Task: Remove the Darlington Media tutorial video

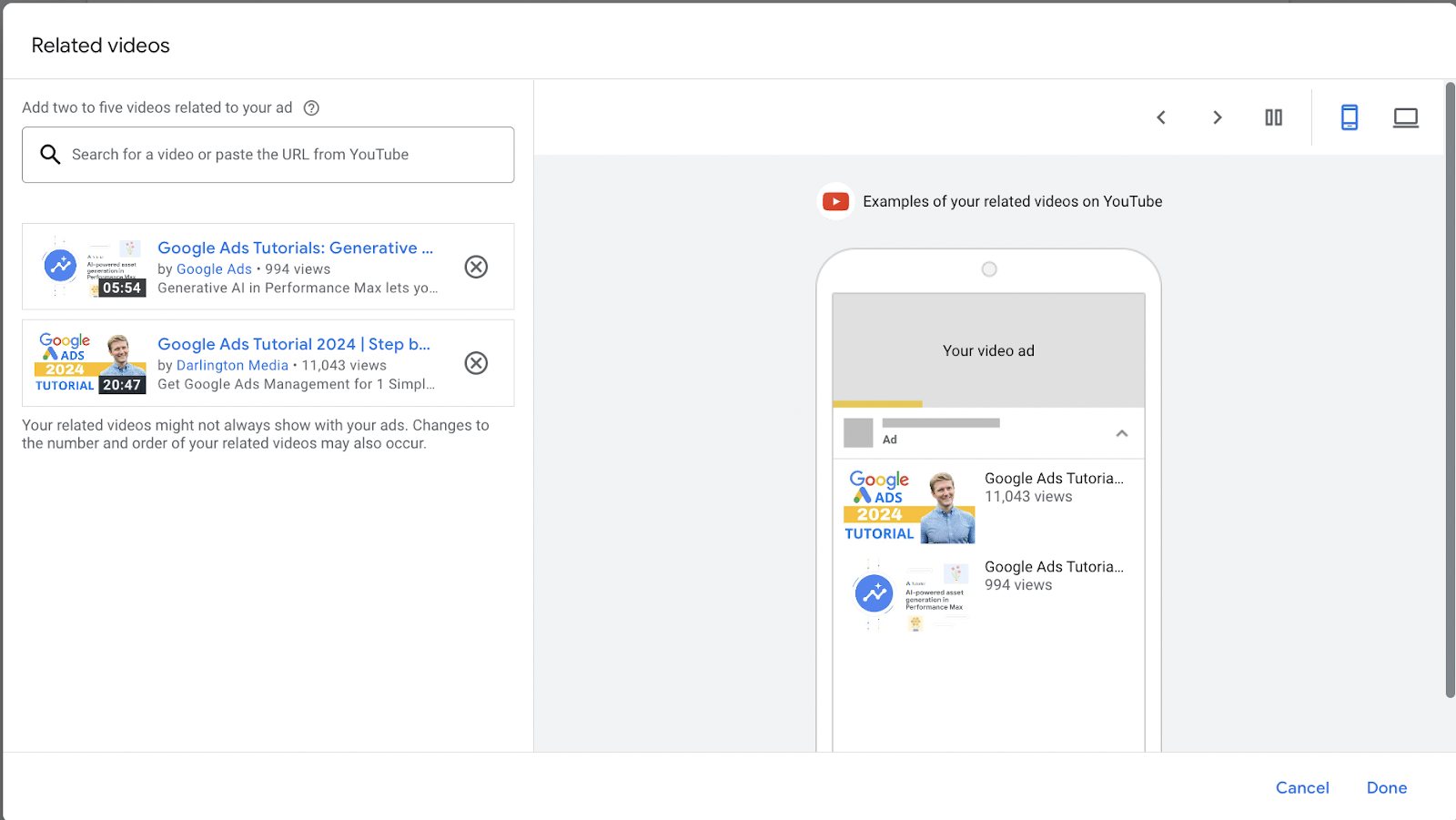Action: coord(476,363)
